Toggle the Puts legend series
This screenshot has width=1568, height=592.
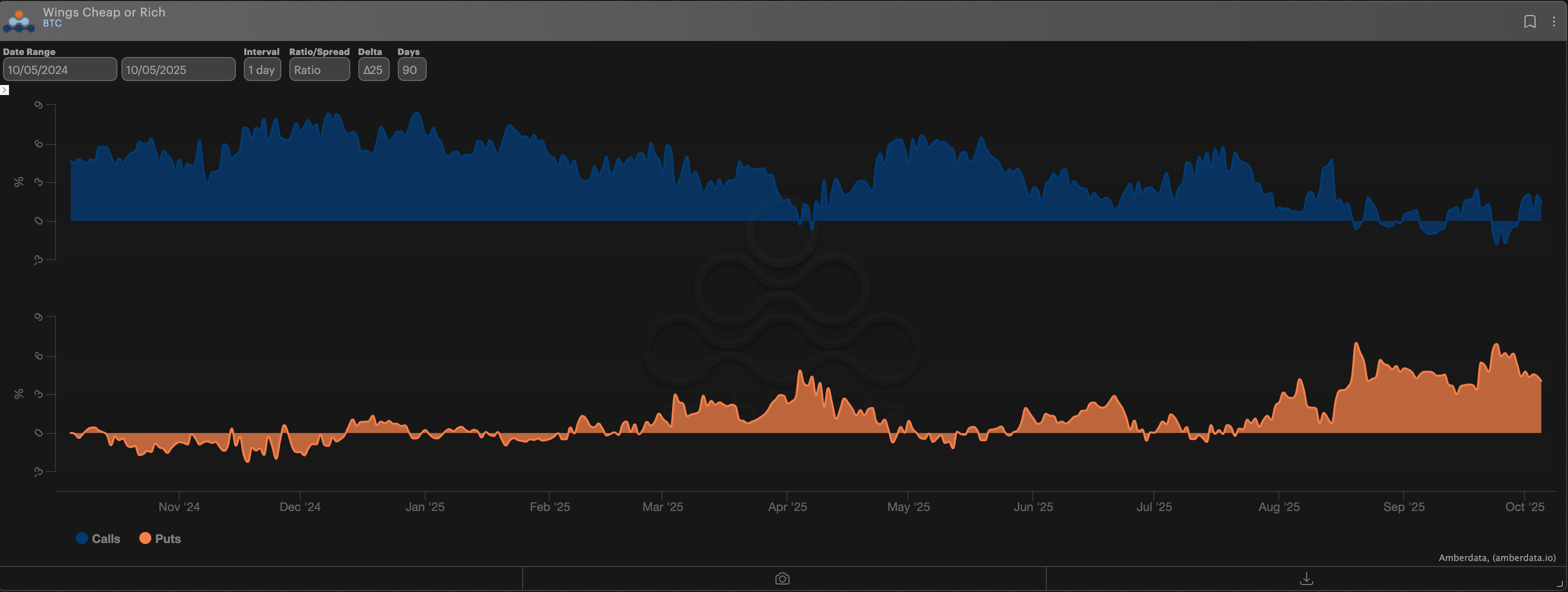[x=167, y=539]
